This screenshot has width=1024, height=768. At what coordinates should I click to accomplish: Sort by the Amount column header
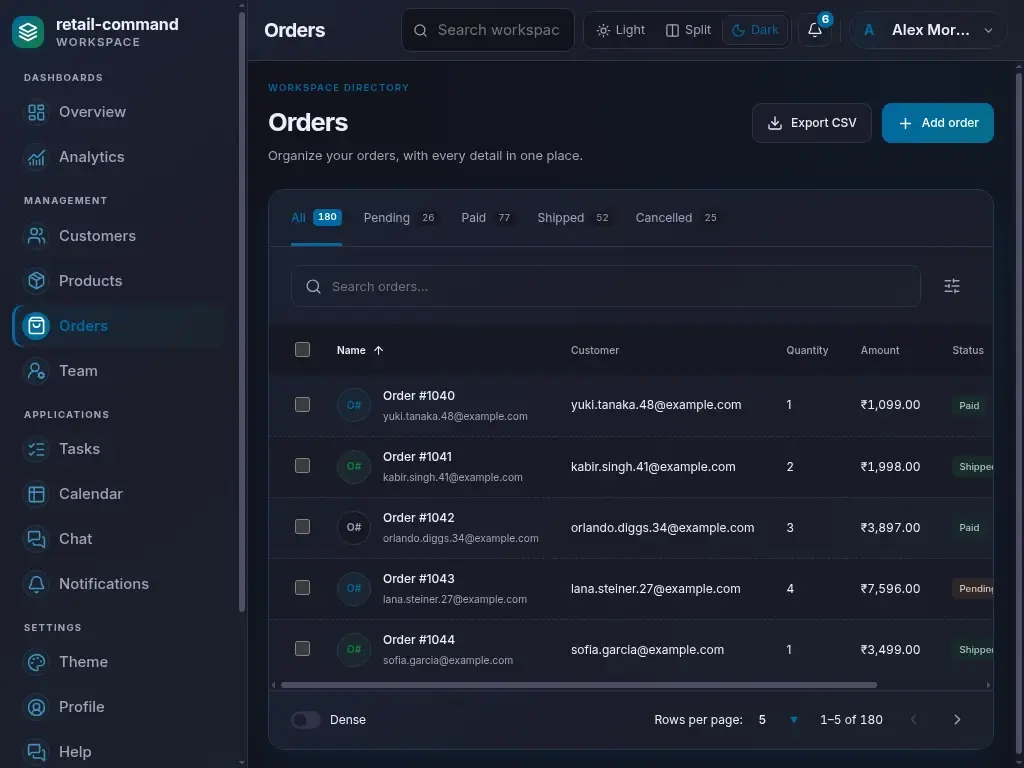coord(880,351)
